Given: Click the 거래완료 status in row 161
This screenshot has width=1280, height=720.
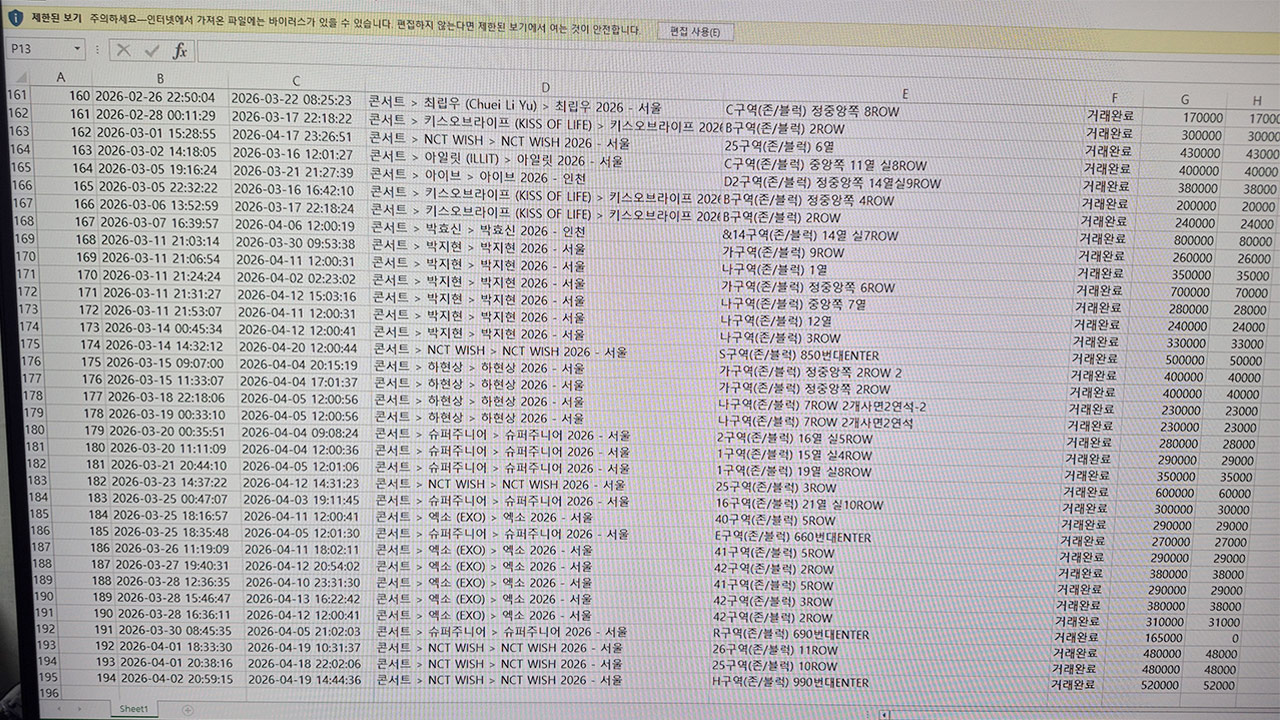Looking at the screenshot, I should point(1109,115).
